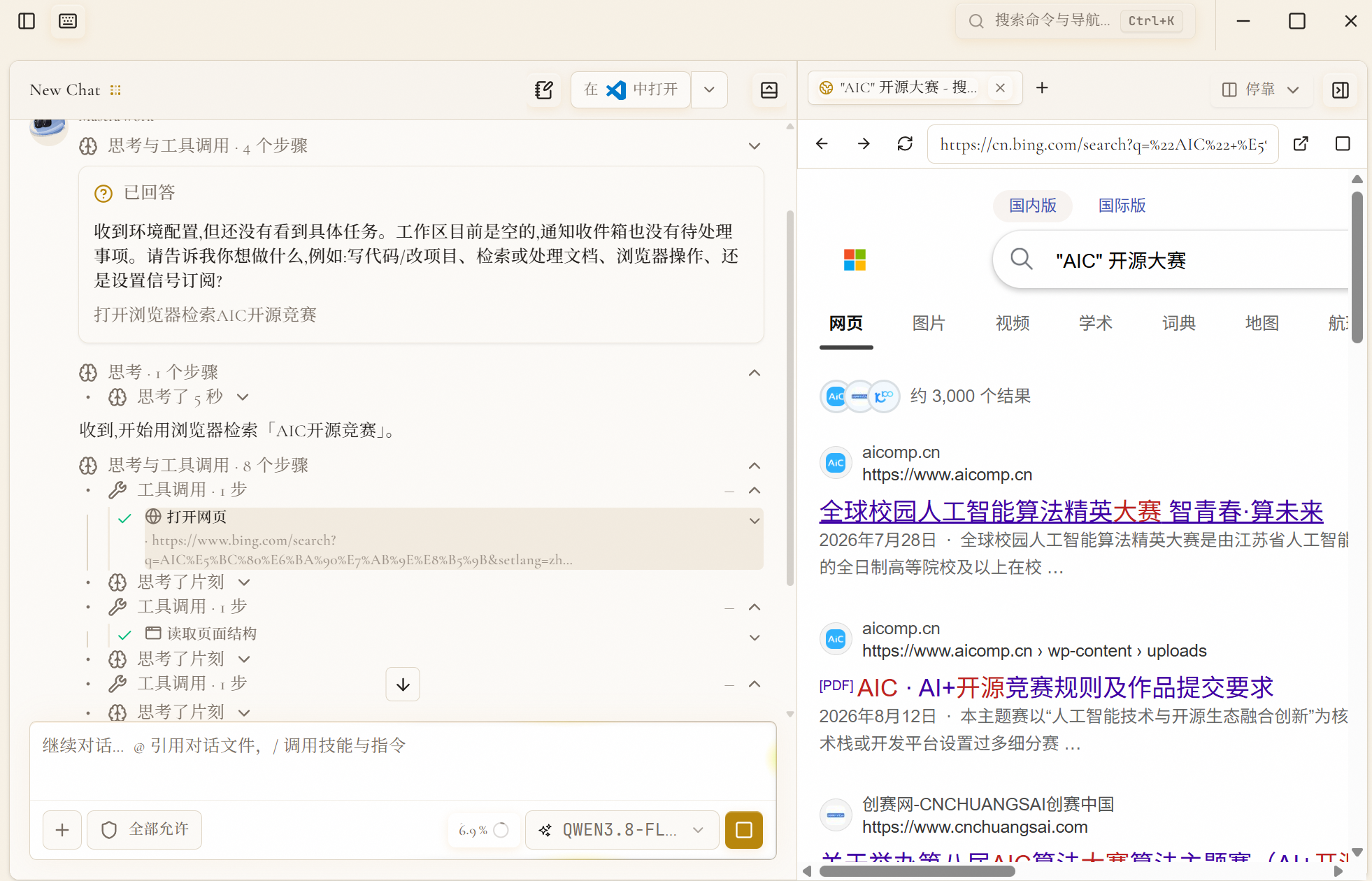
Task: Toggle browser fullscreen square icon
Action: pyautogui.click(x=1343, y=143)
